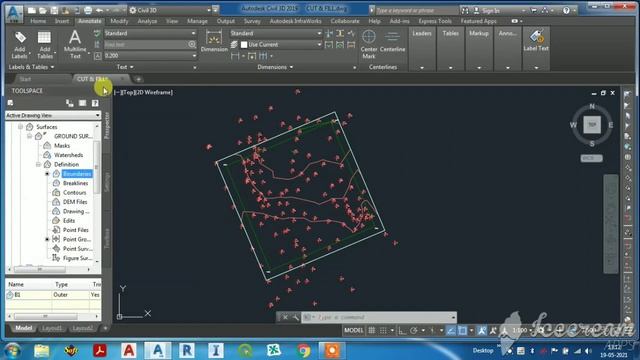Click the Dimension tool icon
The width and height of the screenshot is (640, 360).
click(214, 39)
